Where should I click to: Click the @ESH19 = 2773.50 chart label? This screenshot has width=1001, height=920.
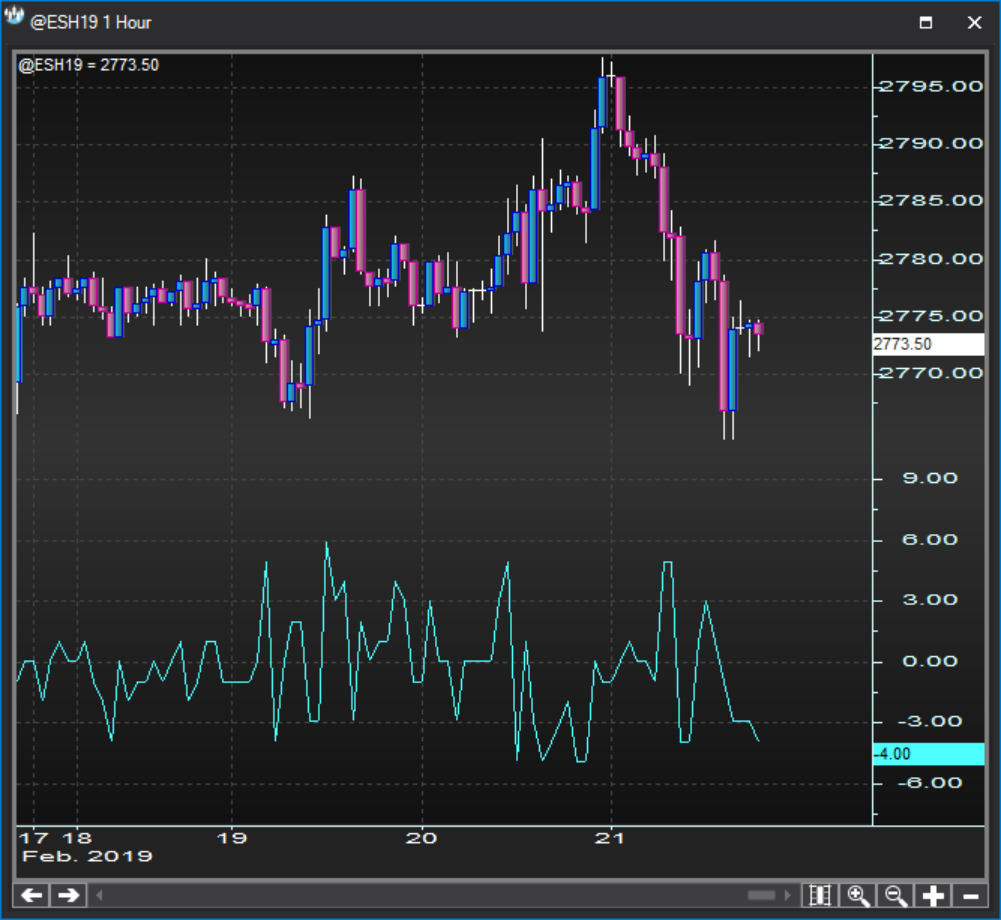tap(89, 65)
